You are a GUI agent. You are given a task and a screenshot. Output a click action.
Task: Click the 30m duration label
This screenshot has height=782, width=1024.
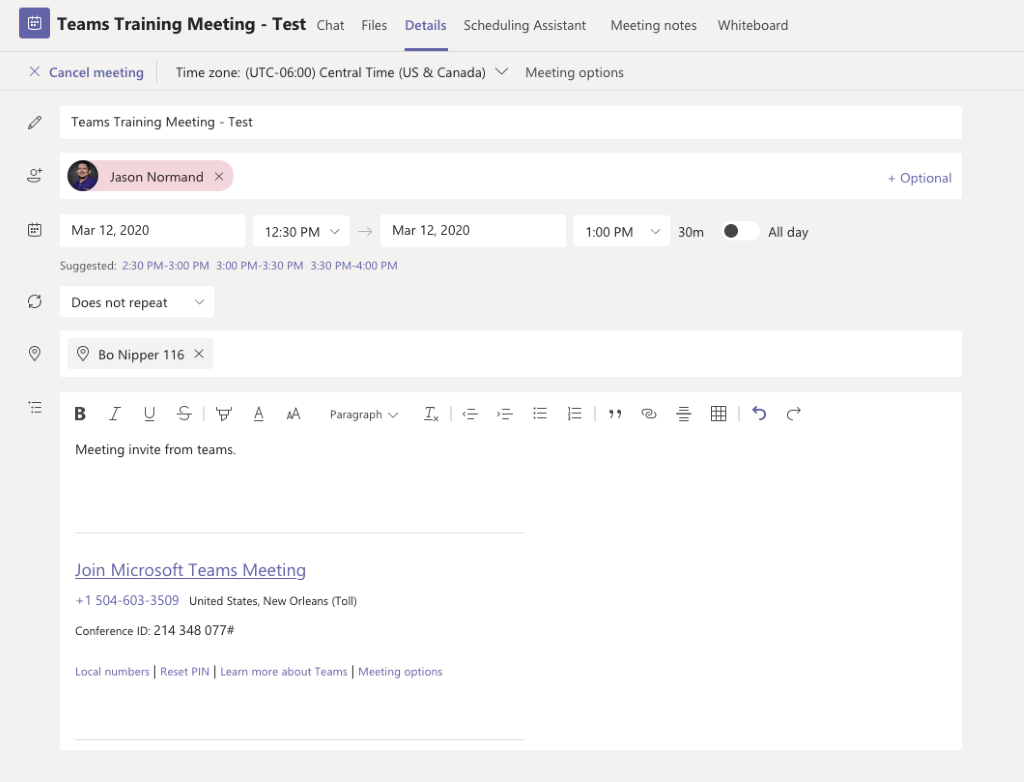point(691,232)
